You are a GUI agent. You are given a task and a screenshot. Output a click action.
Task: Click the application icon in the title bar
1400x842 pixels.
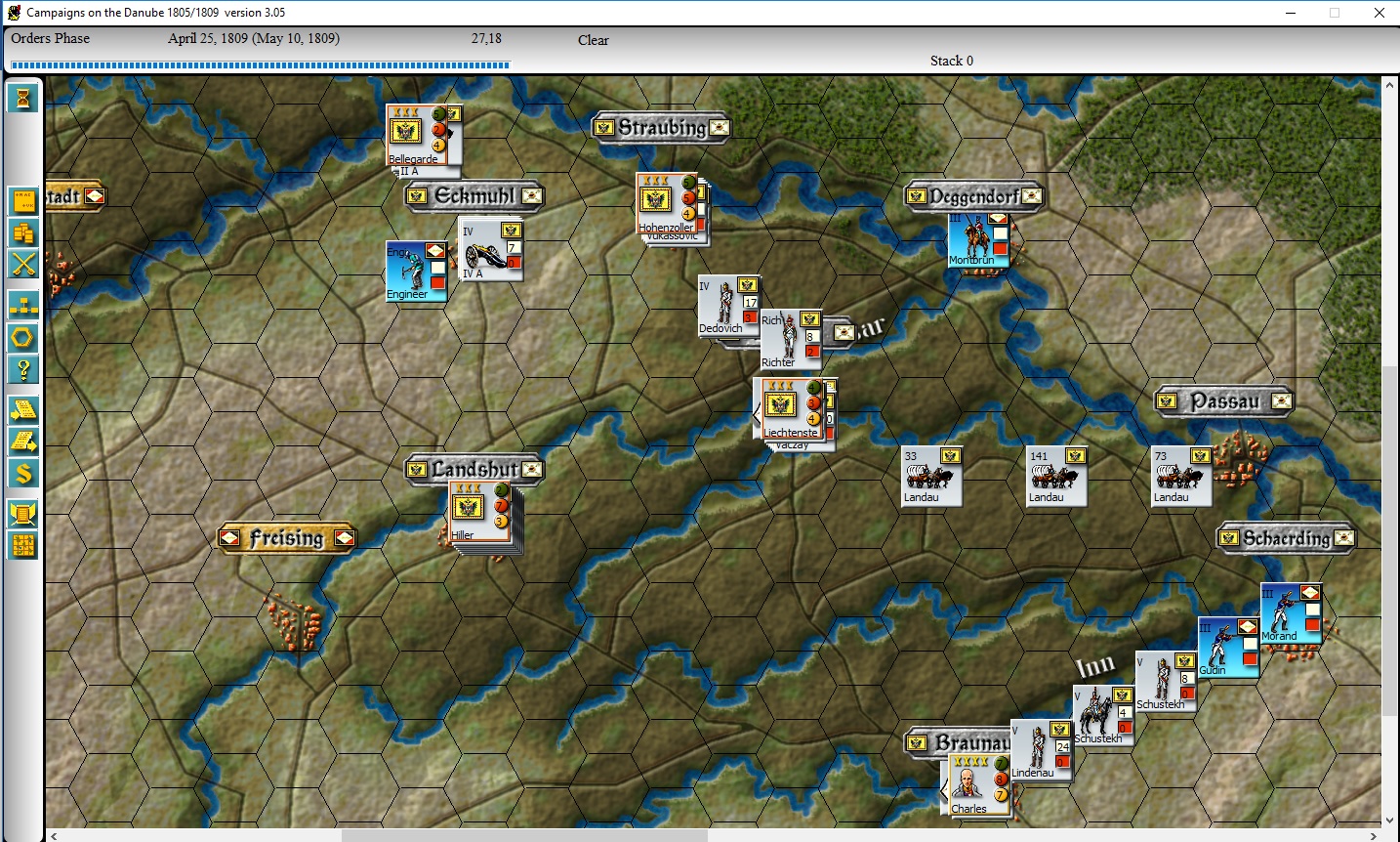[14, 13]
